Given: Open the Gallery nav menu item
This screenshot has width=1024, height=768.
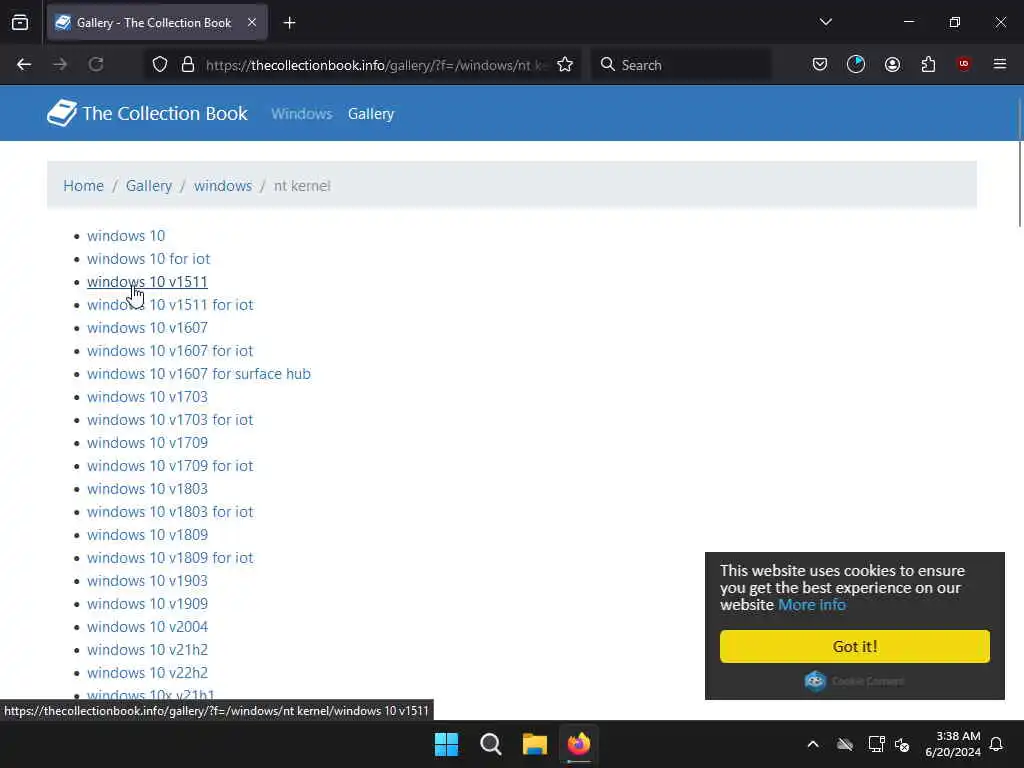Looking at the screenshot, I should [x=371, y=114].
